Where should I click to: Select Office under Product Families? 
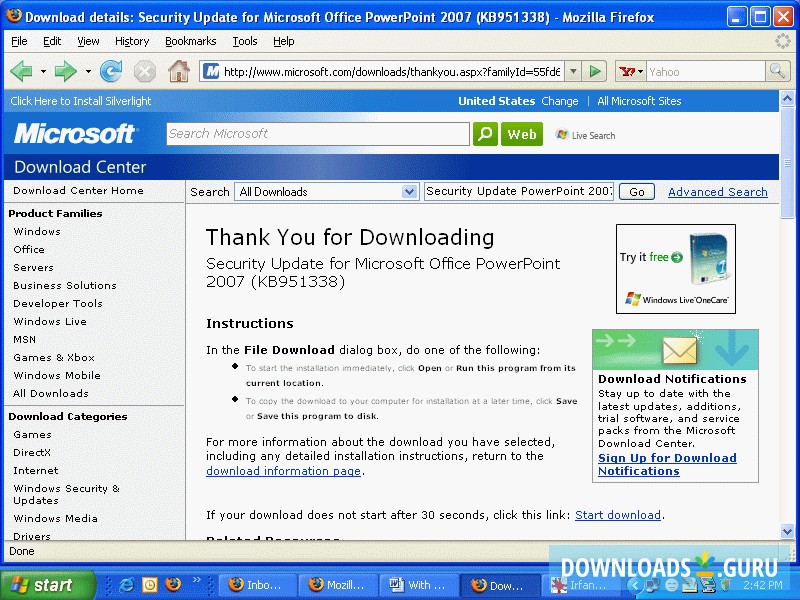29,249
